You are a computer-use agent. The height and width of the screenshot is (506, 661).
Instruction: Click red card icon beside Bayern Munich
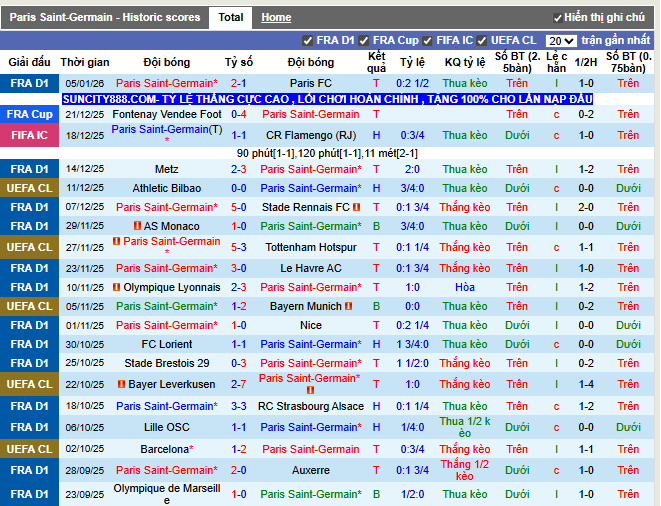tap(349, 306)
